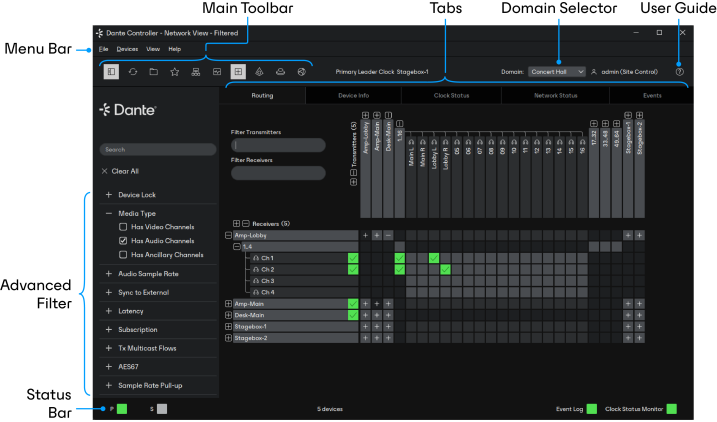This screenshot has width=717, height=422.
Task: Click the Dante logo in sidebar
Action: click(128, 110)
